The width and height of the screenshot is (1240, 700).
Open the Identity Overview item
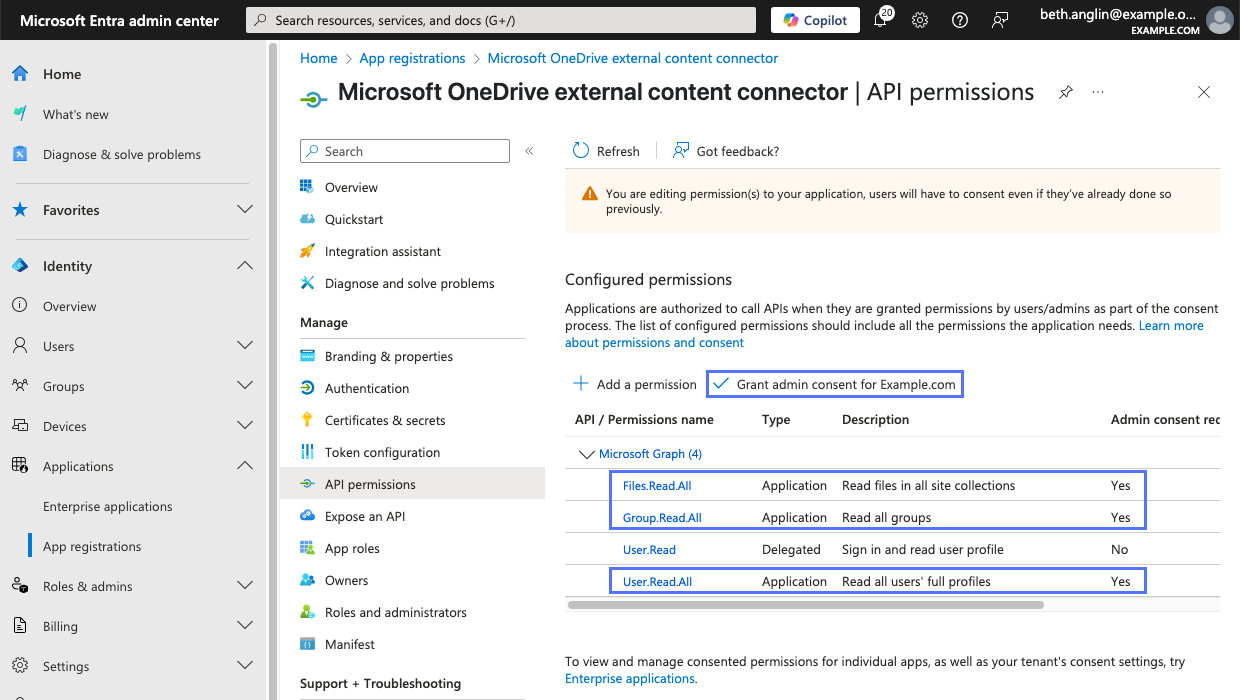point(70,306)
